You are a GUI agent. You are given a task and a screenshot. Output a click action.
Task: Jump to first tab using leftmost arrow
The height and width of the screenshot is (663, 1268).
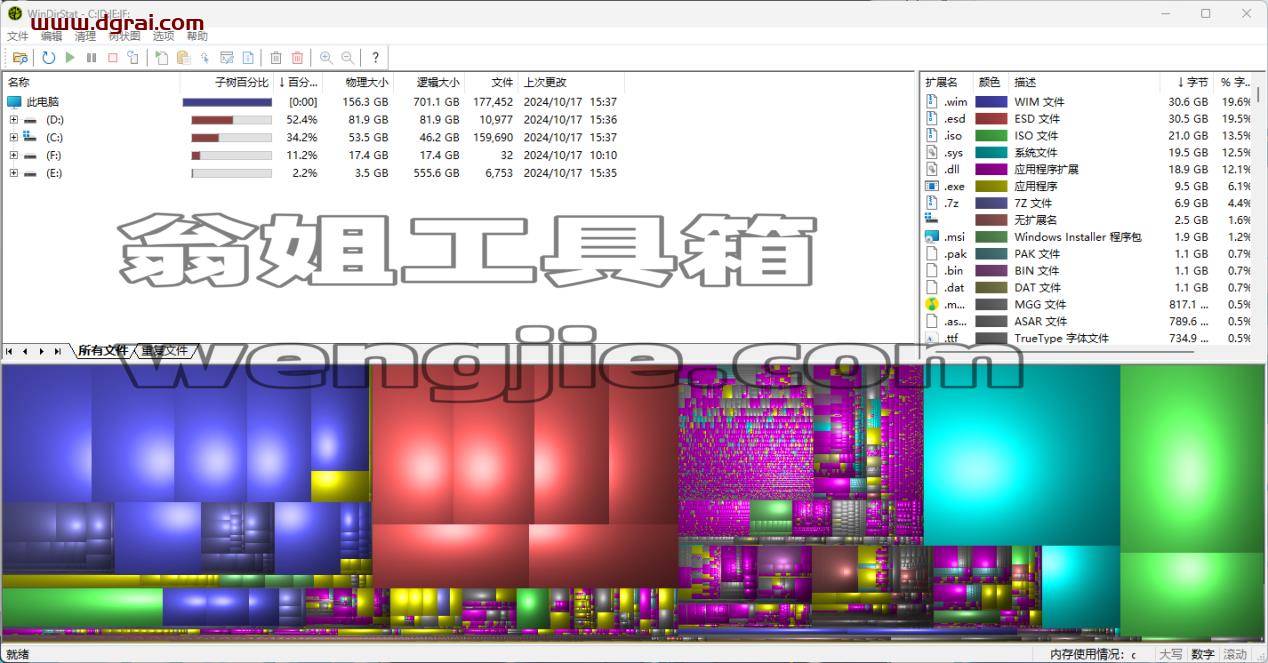(10, 351)
